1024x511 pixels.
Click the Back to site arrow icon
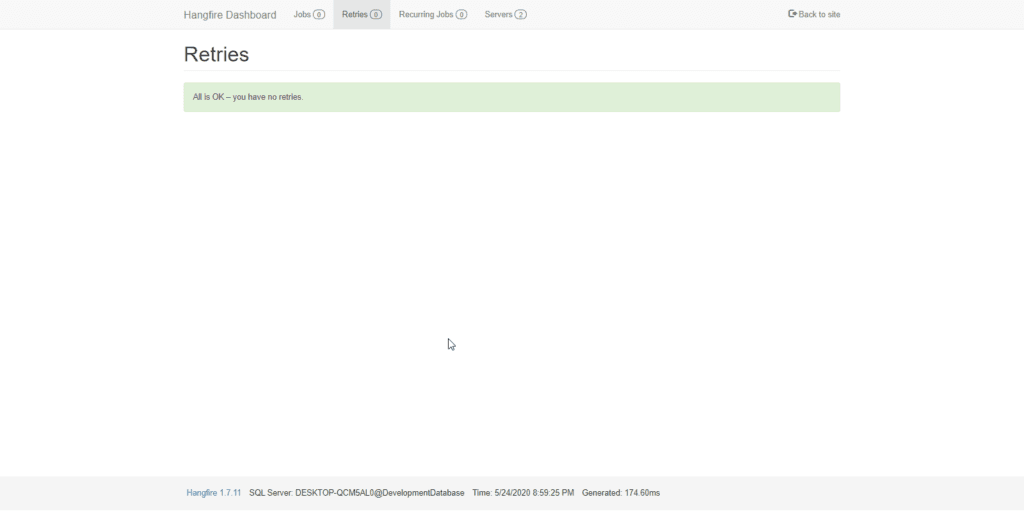792,14
